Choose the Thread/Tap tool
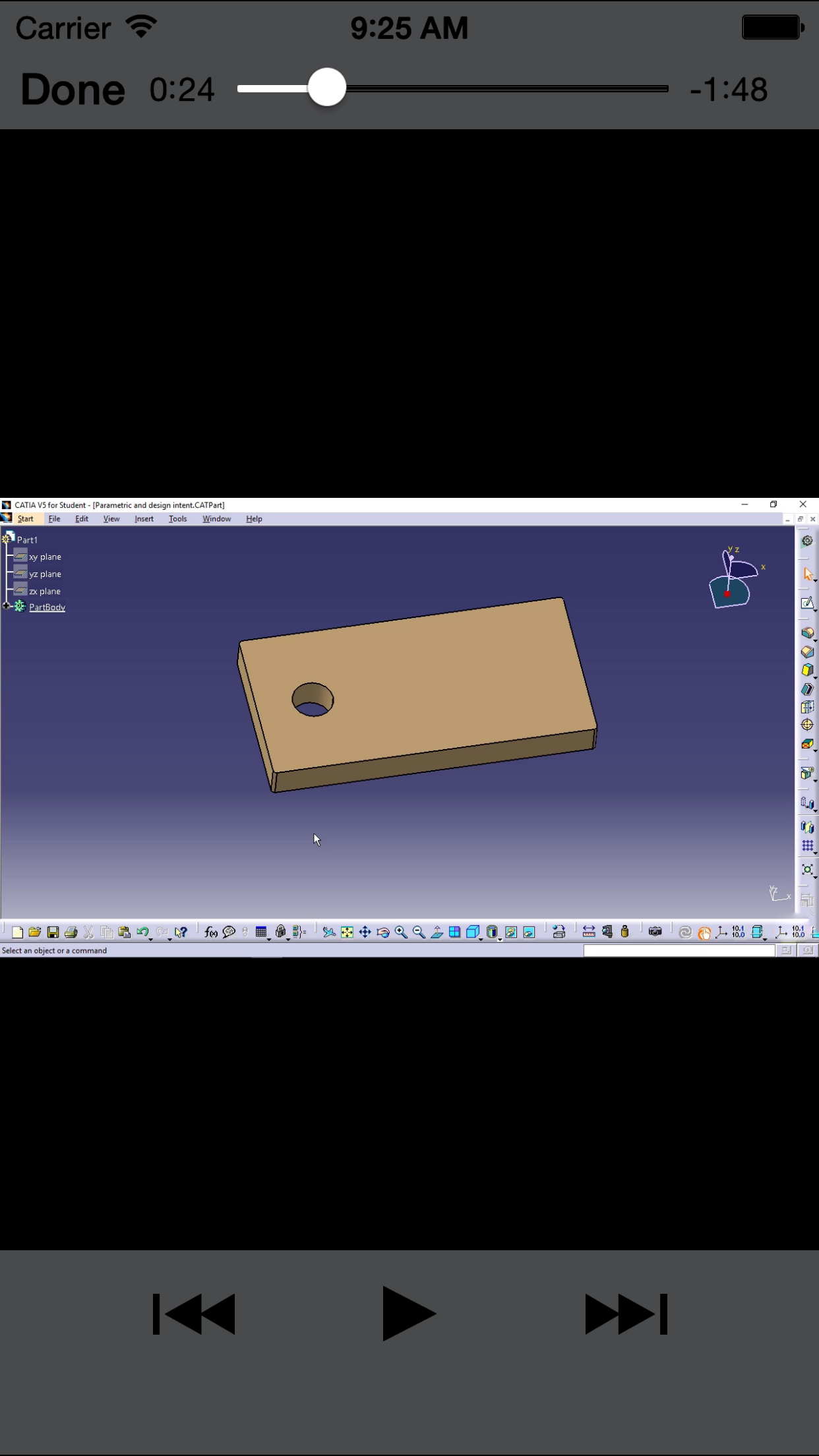The width and height of the screenshot is (819, 1456). (x=807, y=725)
